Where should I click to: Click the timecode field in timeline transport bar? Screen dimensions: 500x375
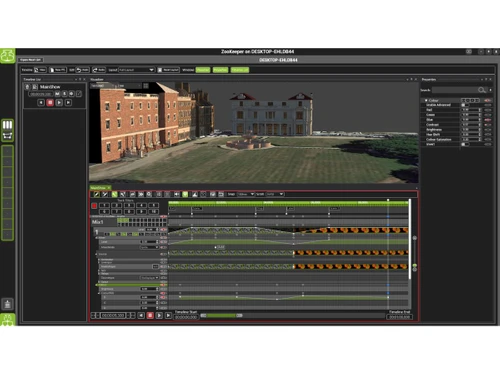pyautogui.click(x=113, y=315)
